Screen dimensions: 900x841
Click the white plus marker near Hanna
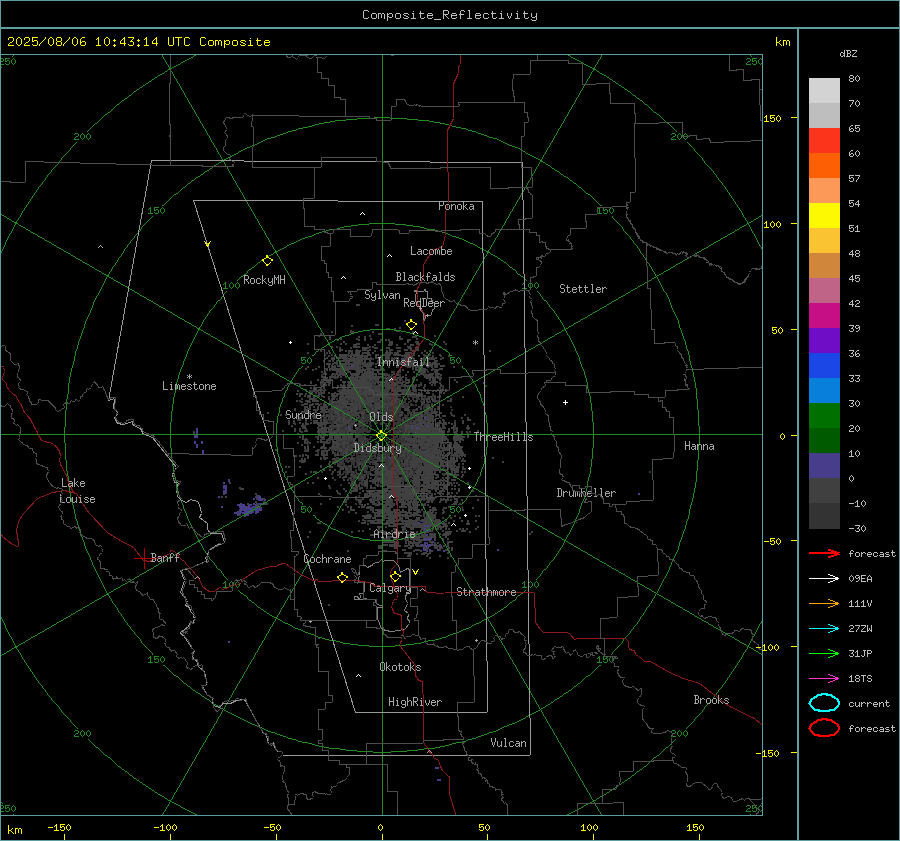pyautogui.click(x=565, y=402)
